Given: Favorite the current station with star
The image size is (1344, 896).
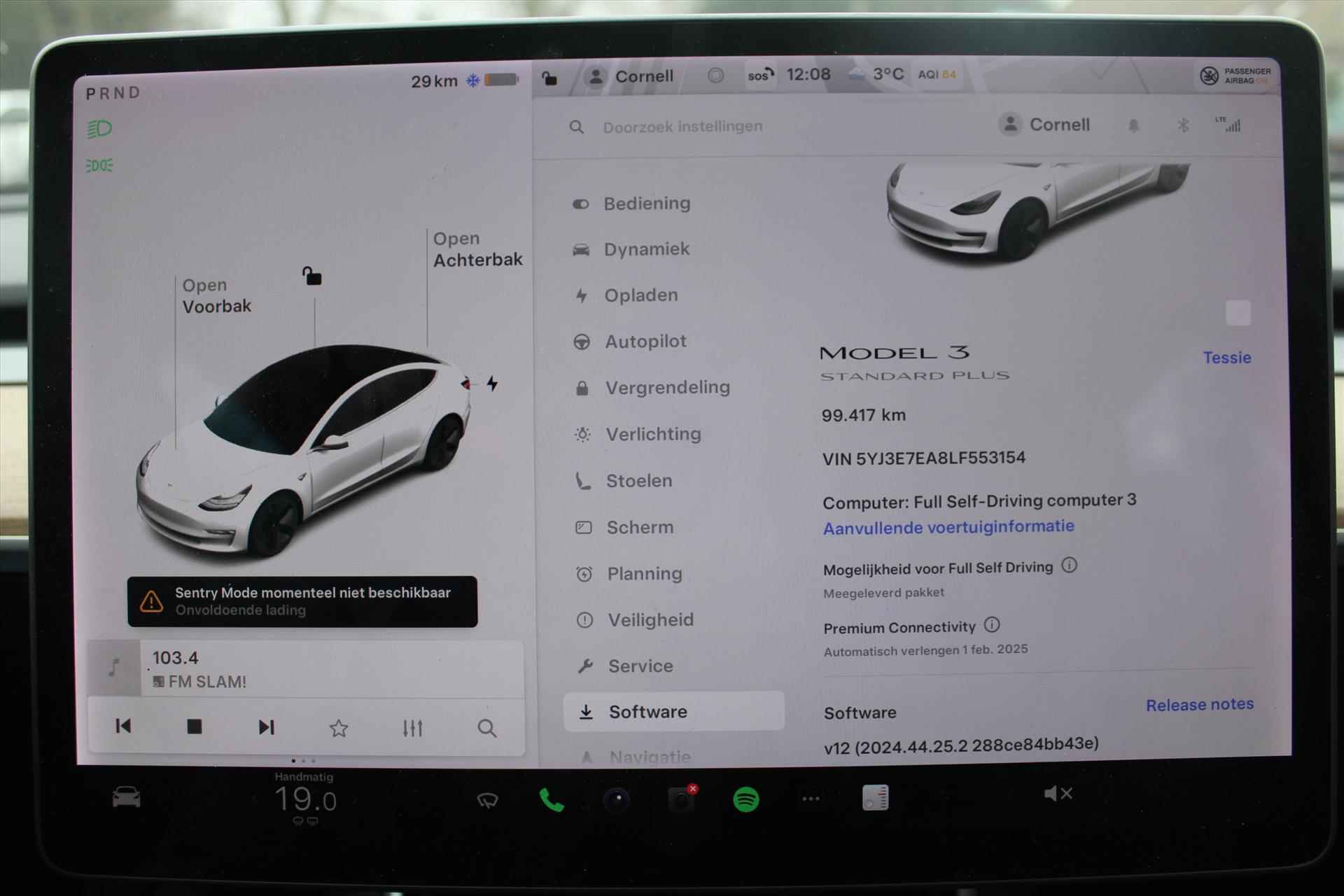Looking at the screenshot, I should pos(339,728).
